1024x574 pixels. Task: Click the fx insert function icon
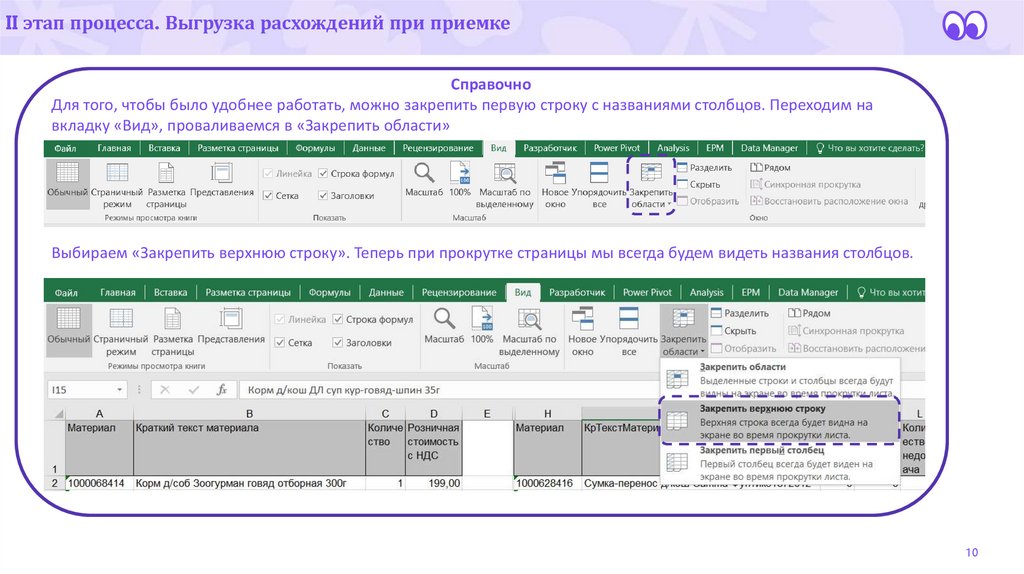point(222,390)
